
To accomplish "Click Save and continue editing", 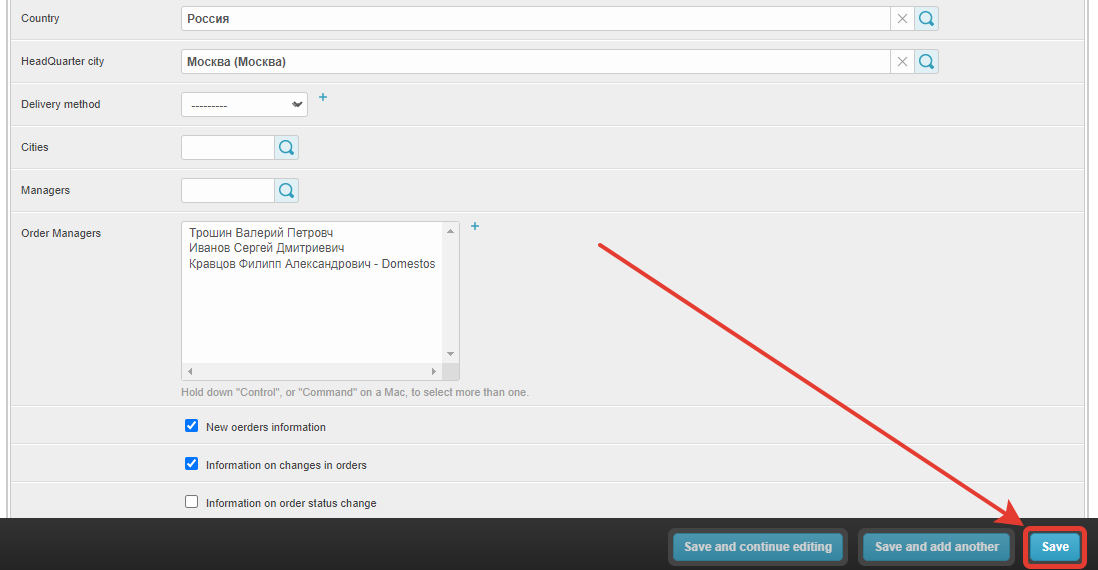I will (757, 547).
